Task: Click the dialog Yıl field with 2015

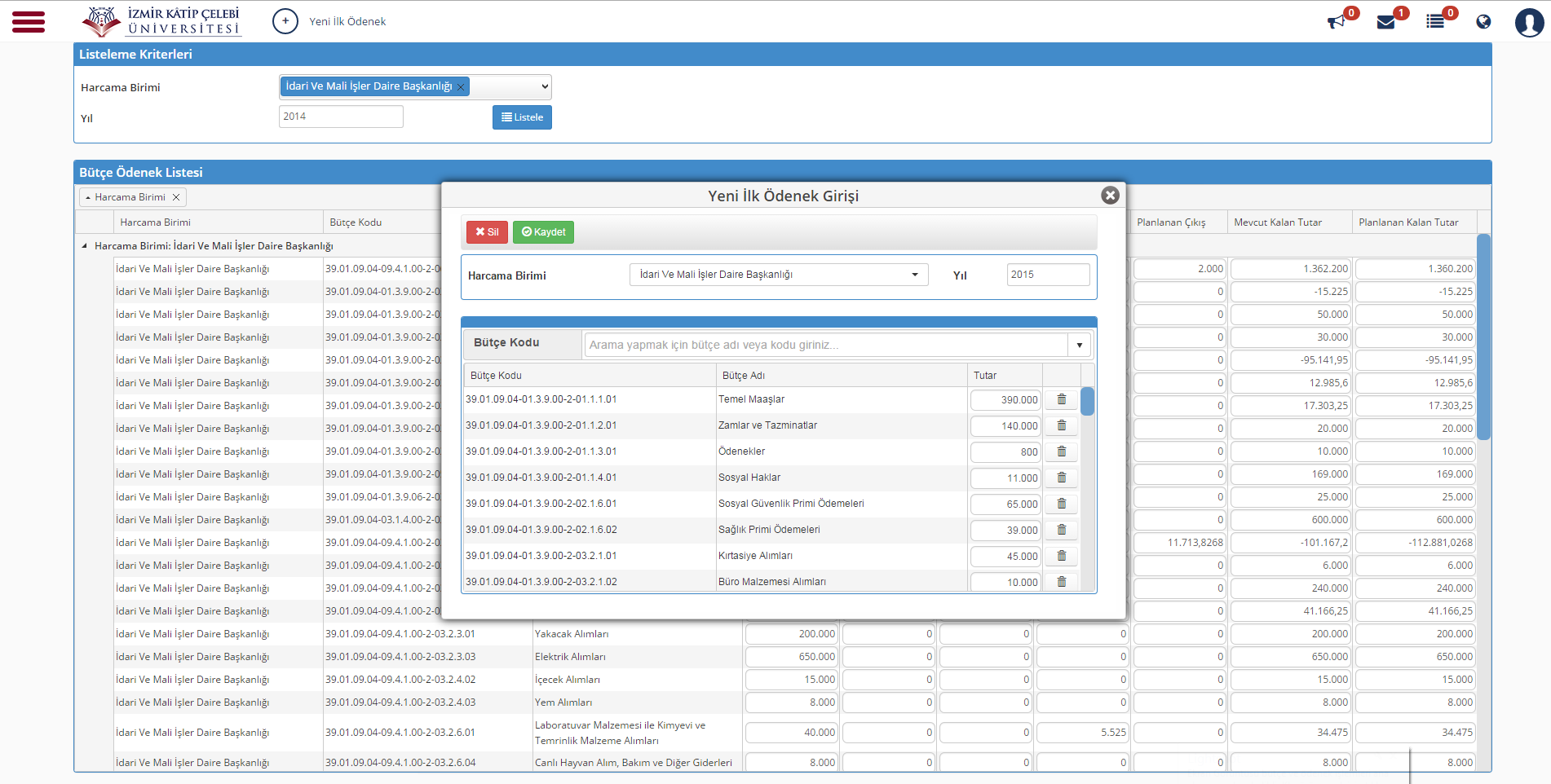Action: [1048, 275]
